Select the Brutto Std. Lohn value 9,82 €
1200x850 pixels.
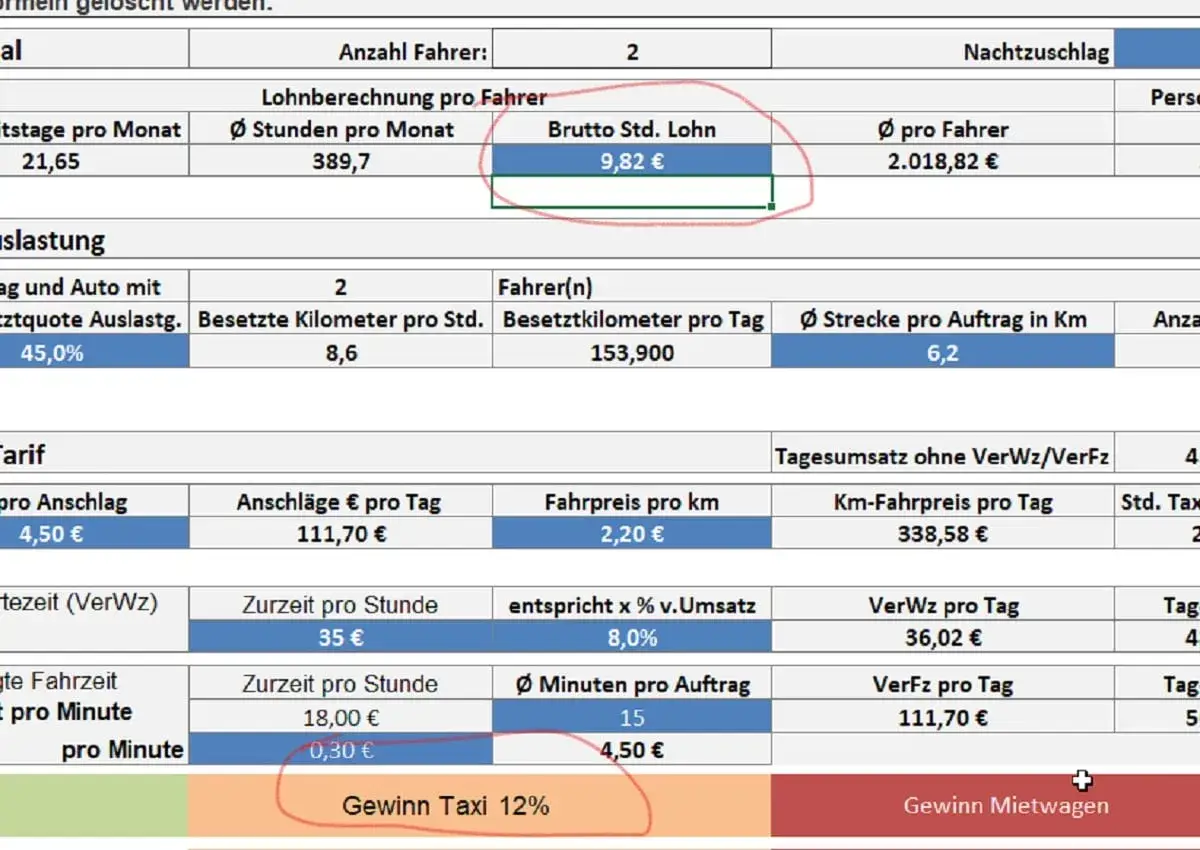(x=632, y=161)
